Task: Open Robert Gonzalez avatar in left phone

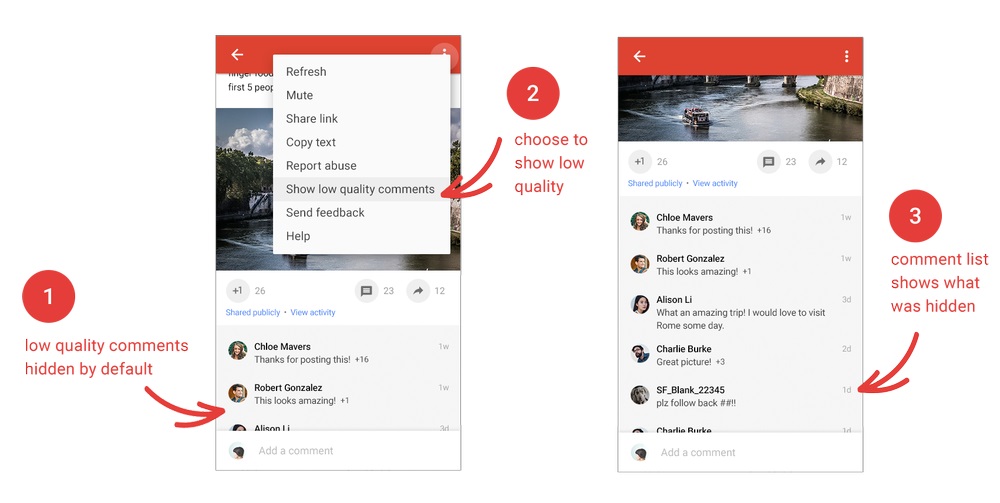Action: click(x=238, y=393)
